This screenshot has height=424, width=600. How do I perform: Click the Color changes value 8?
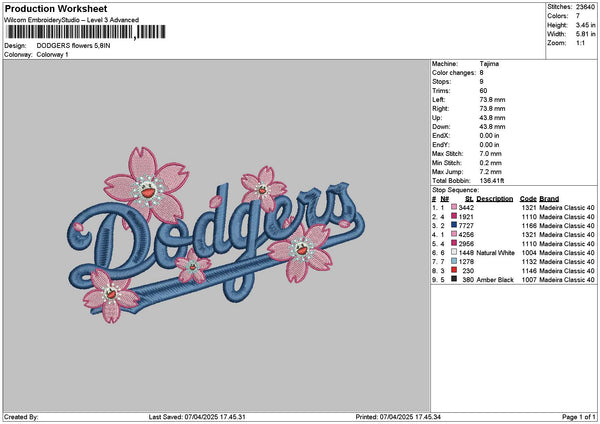coord(481,73)
